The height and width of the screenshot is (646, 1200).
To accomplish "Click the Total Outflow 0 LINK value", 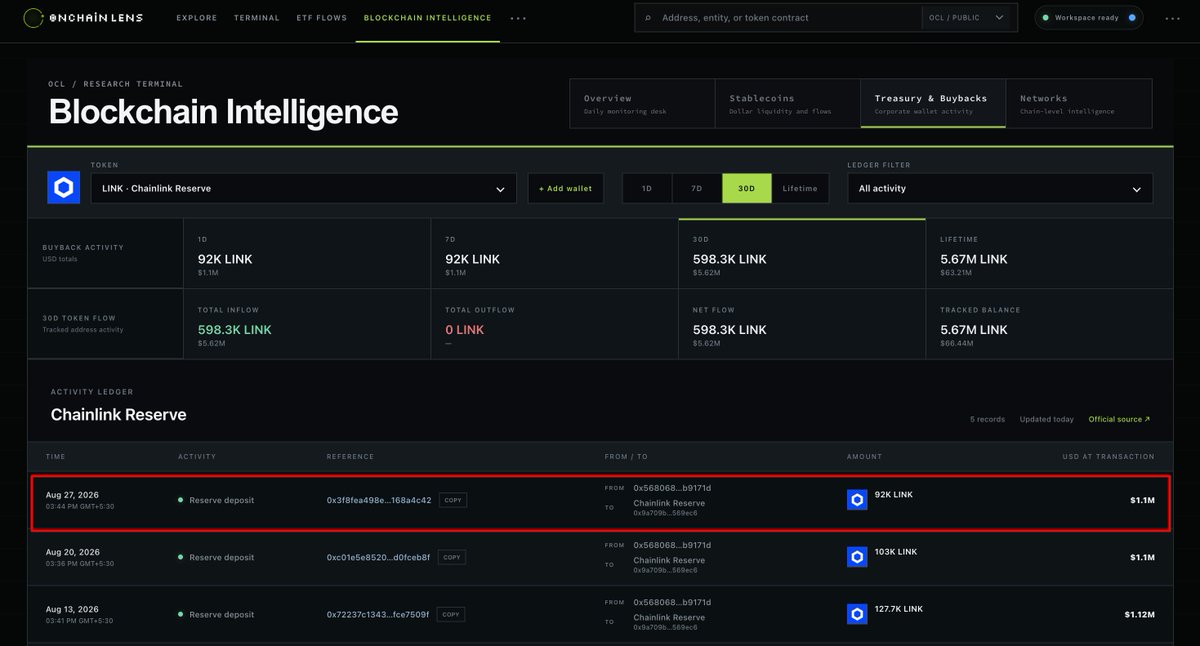I will point(464,330).
